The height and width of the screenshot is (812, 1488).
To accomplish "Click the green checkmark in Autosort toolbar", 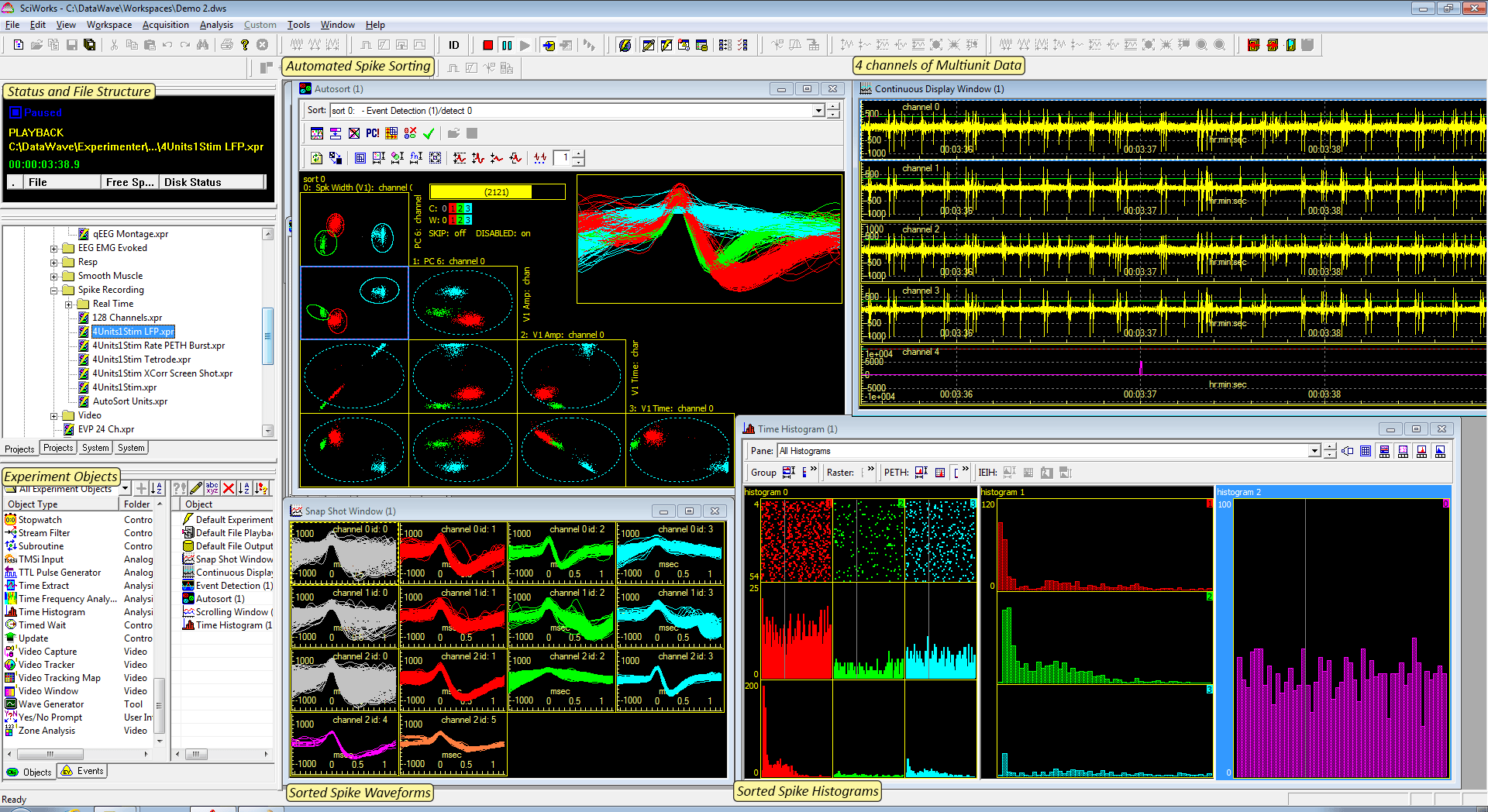I will tap(429, 134).
